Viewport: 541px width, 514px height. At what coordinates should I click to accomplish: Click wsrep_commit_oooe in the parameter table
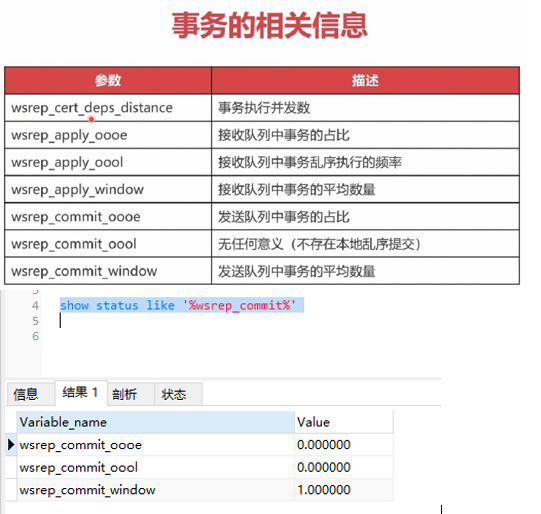coord(108,217)
